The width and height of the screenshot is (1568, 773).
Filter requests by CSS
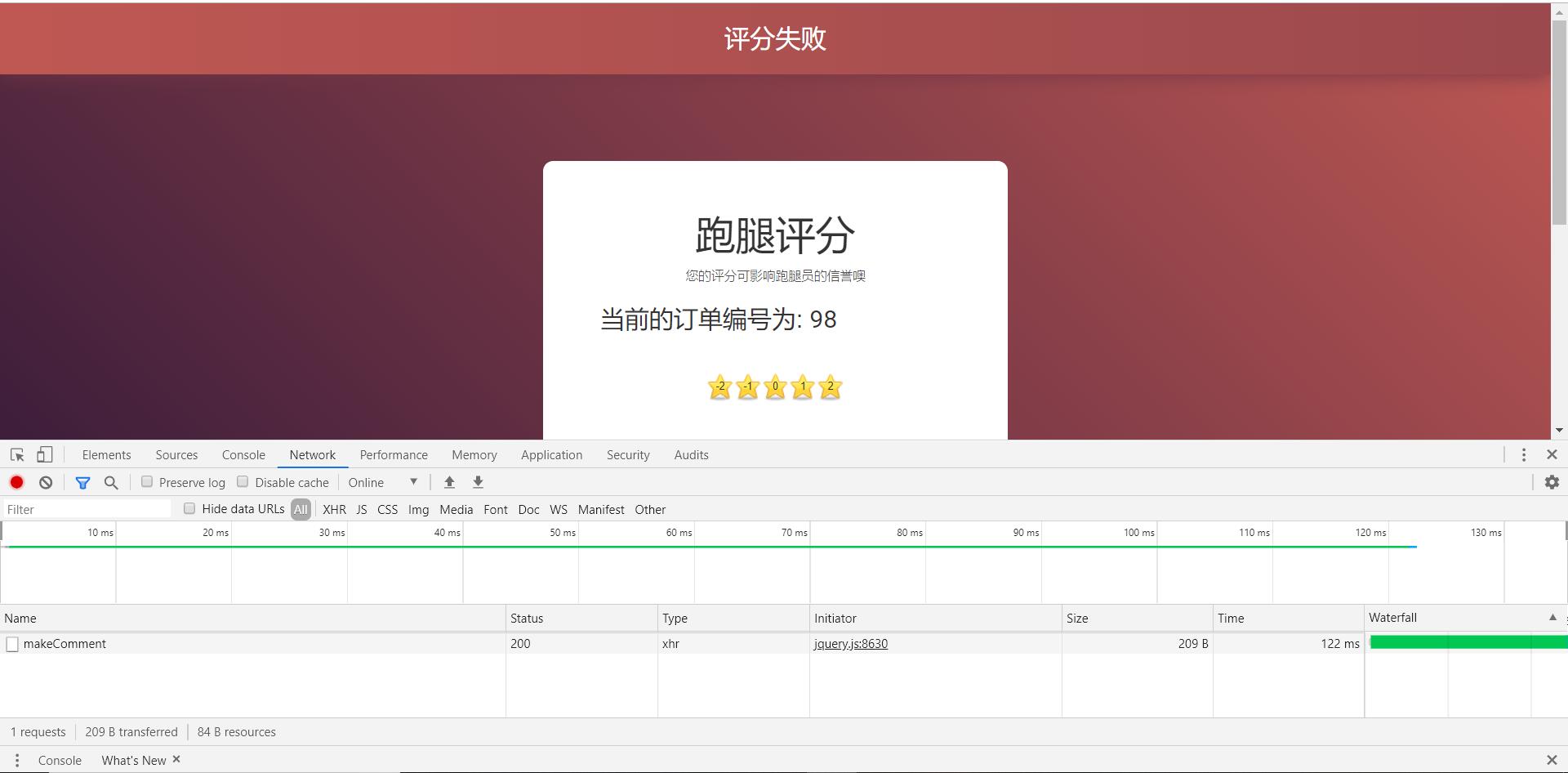tap(387, 509)
